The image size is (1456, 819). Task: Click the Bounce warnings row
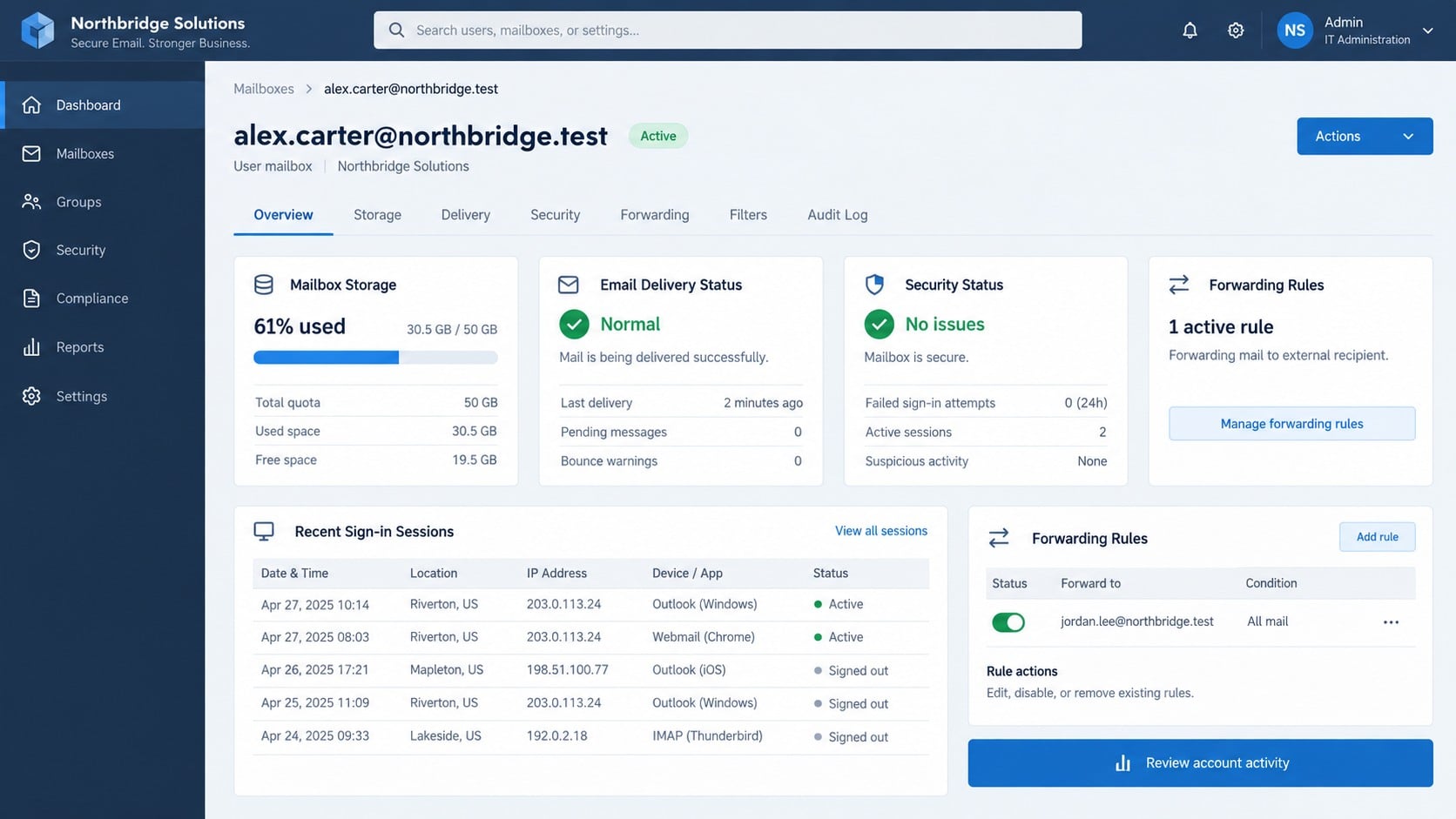[681, 461]
